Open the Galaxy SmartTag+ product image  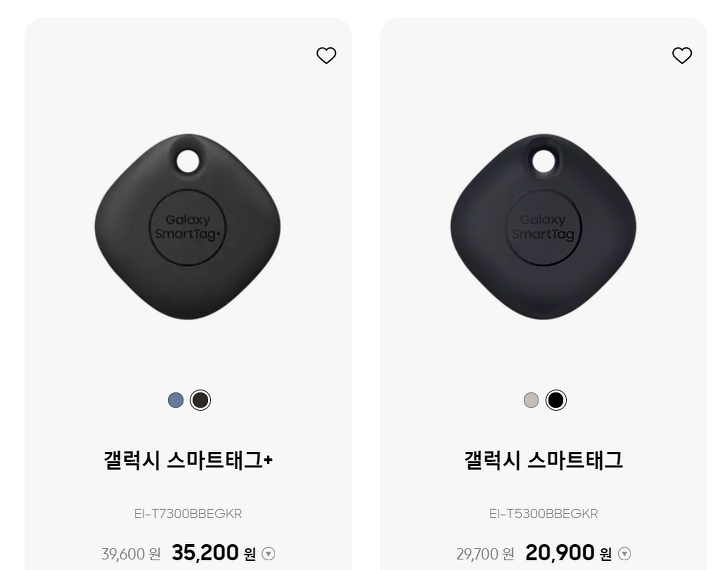click(x=188, y=226)
